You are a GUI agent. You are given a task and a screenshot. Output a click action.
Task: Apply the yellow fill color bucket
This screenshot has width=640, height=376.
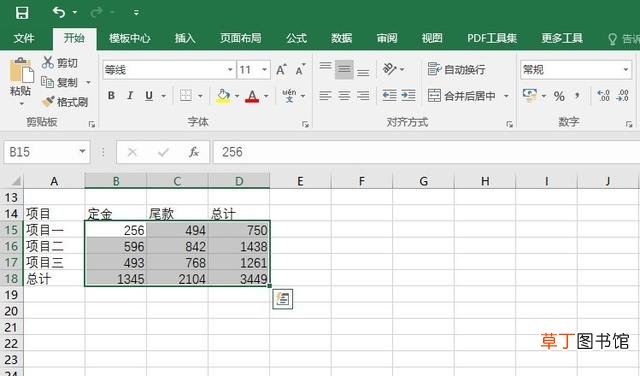(x=223, y=96)
